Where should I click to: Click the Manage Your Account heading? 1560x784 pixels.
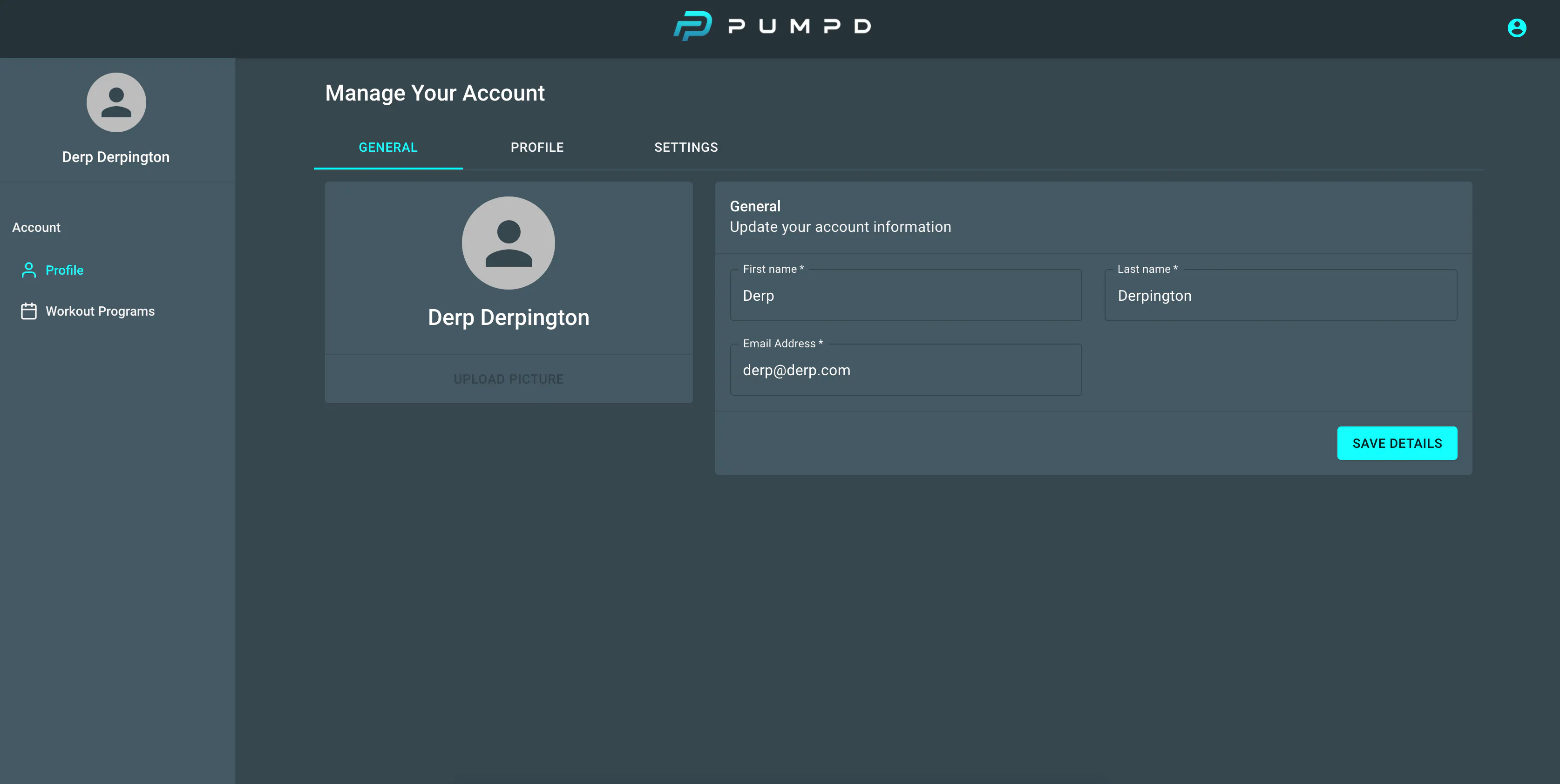point(435,93)
